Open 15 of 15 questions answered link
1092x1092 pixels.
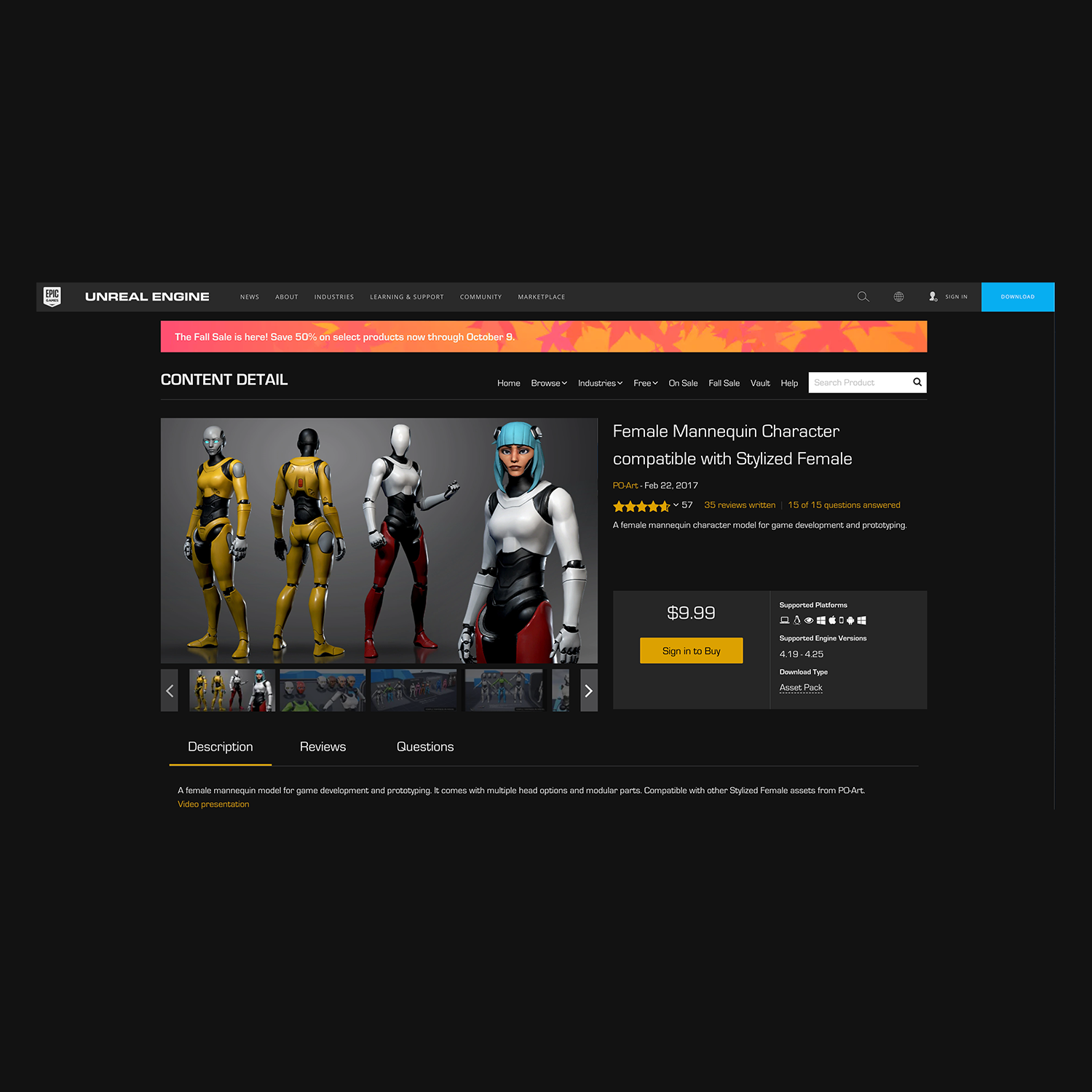pyautogui.click(x=844, y=505)
